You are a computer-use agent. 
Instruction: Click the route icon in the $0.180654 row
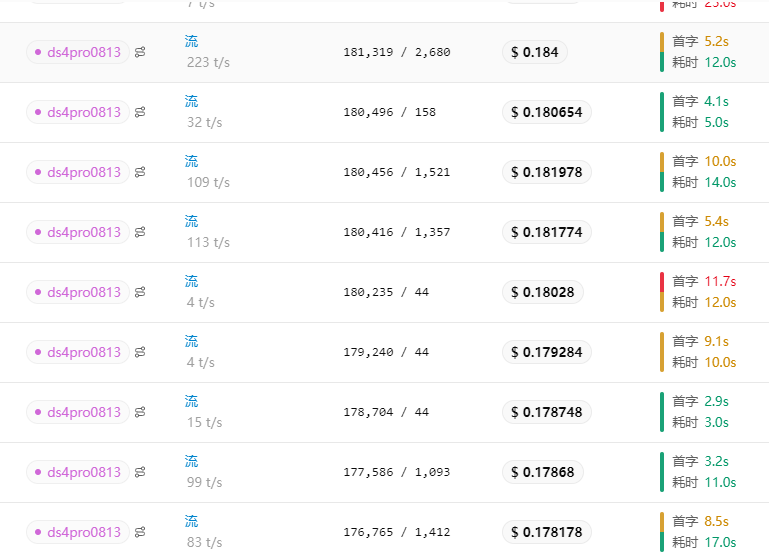pyautogui.click(x=140, y=112)
